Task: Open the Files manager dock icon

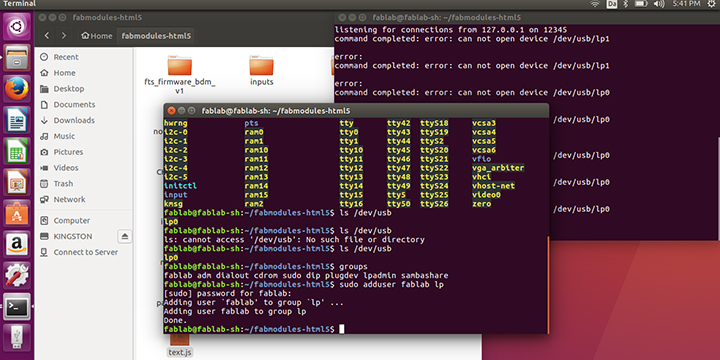Action: pyautogui.click(x=17, y=58)
